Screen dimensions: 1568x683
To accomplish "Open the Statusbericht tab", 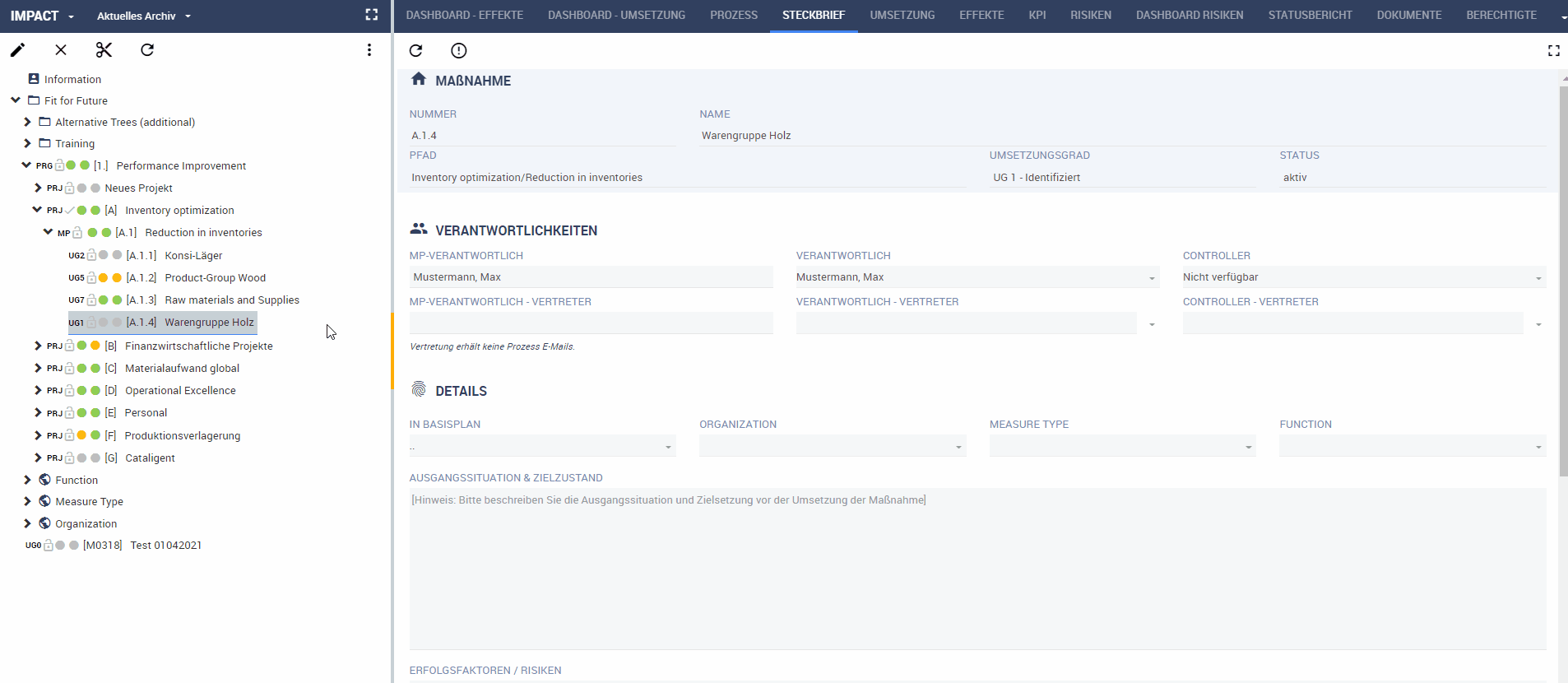I will [1310, 15].
